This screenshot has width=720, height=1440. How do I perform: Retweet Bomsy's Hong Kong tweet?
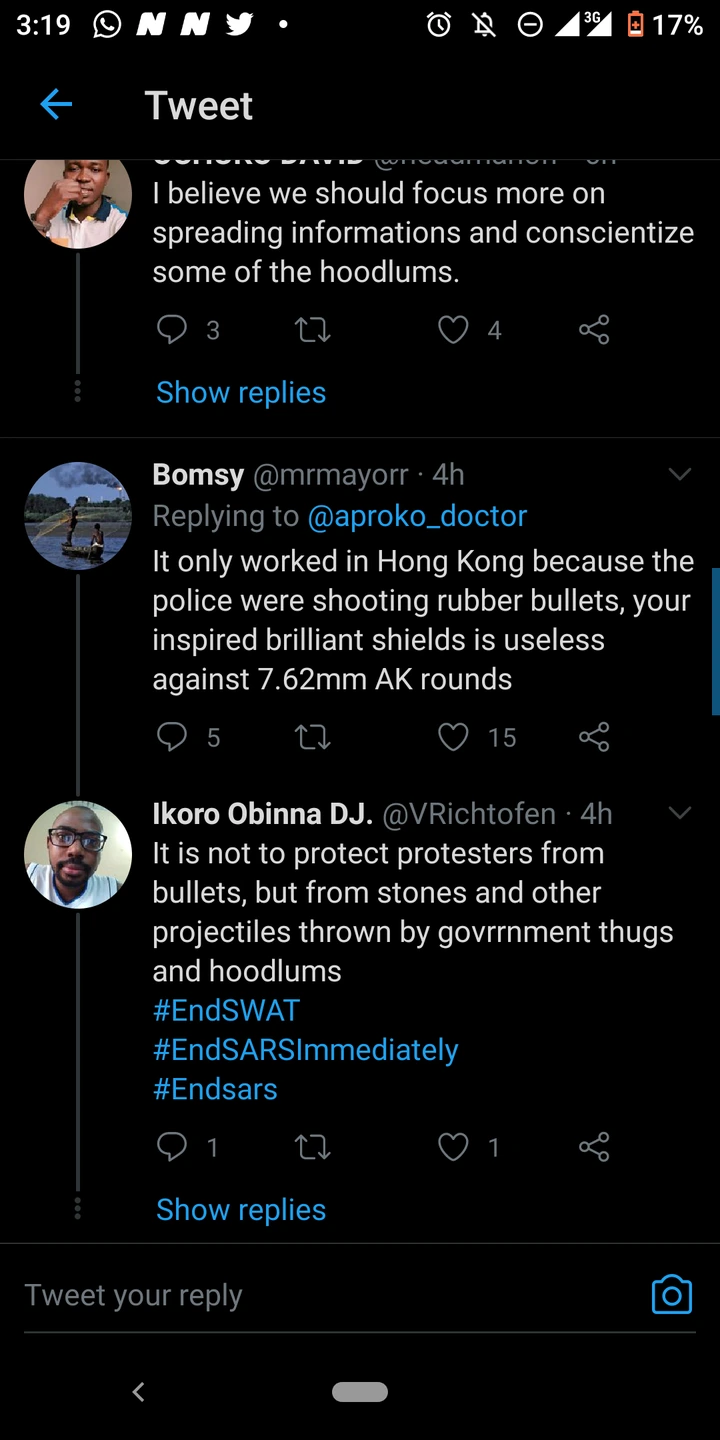(x=313, y=737)
